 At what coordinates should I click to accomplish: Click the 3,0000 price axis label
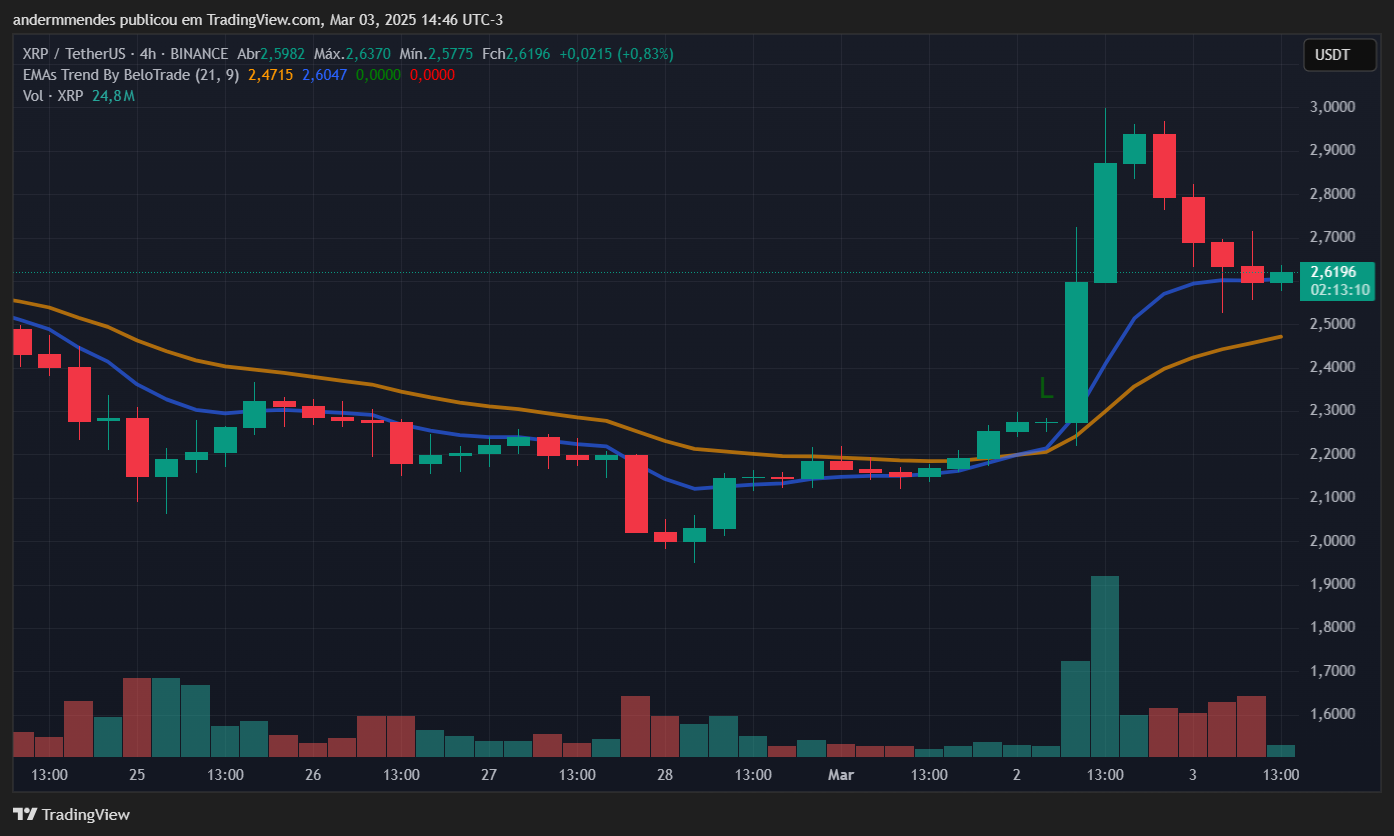point(1333,107)
